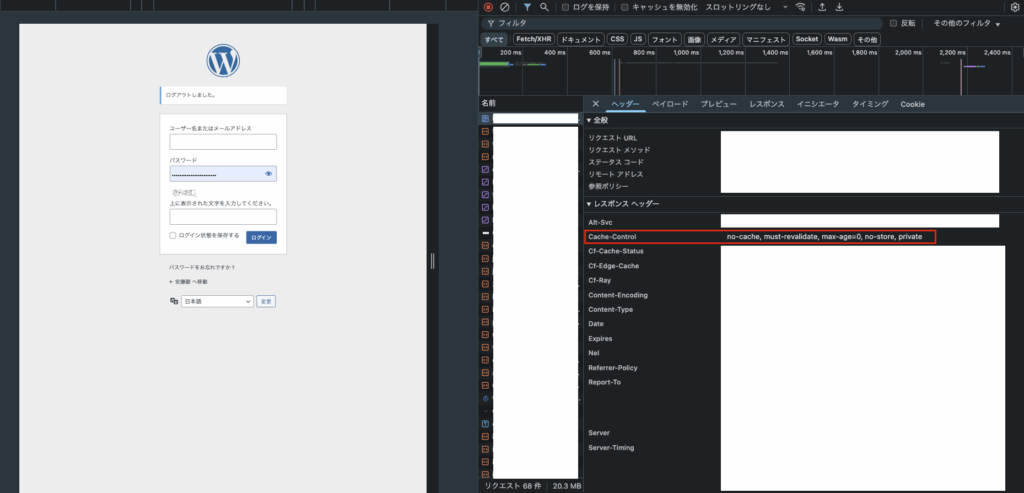Switch to the ペイロード tab
Viewport: 1024px width, 493px height.
coord(670,104)
